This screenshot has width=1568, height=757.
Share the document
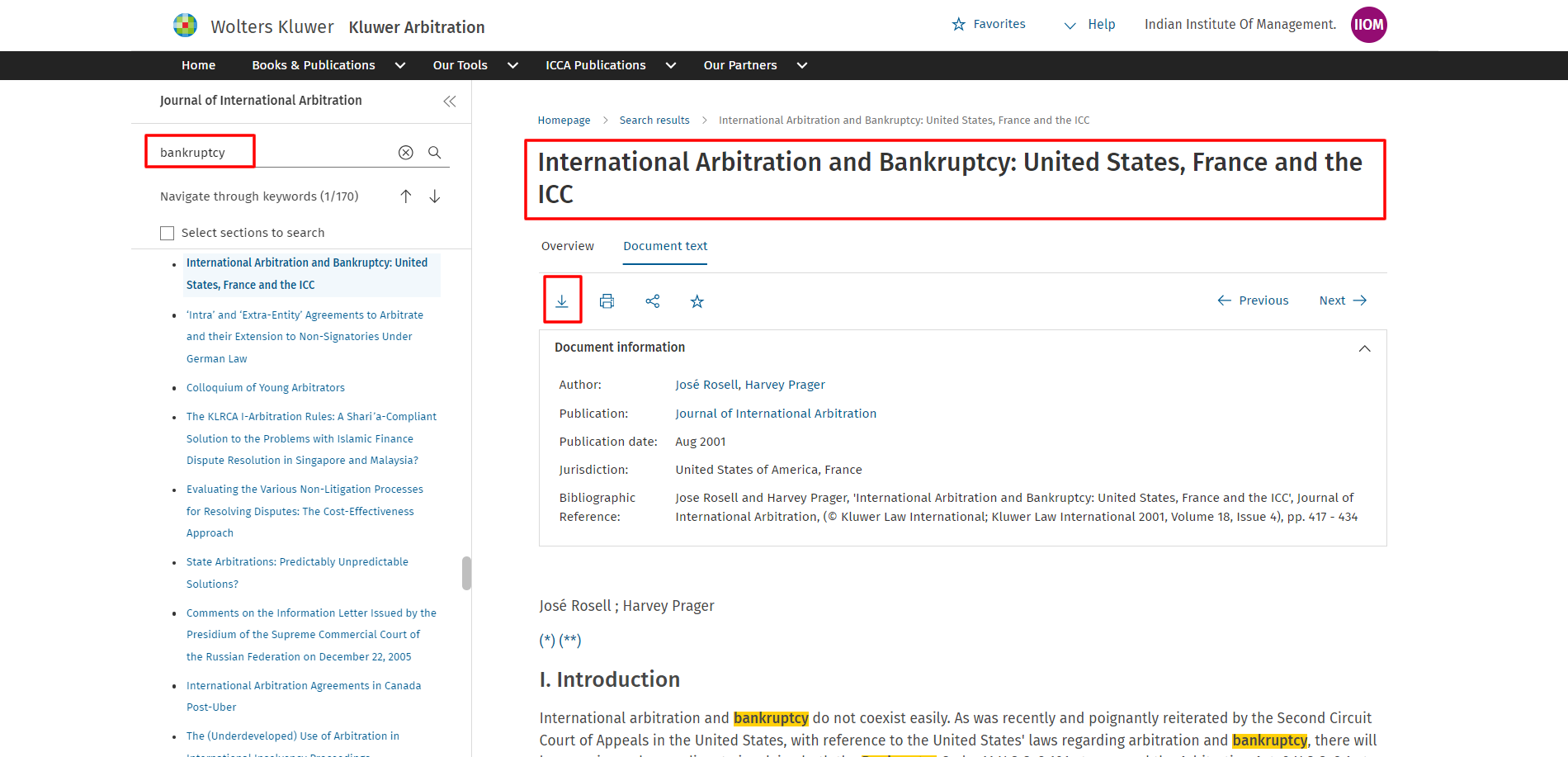pos(653,301)
